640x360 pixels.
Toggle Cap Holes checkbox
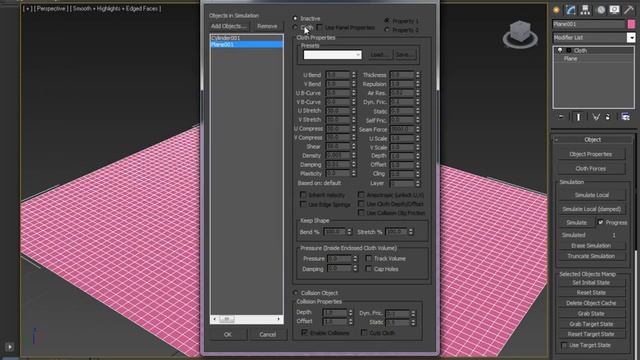[x=369, y=269]
